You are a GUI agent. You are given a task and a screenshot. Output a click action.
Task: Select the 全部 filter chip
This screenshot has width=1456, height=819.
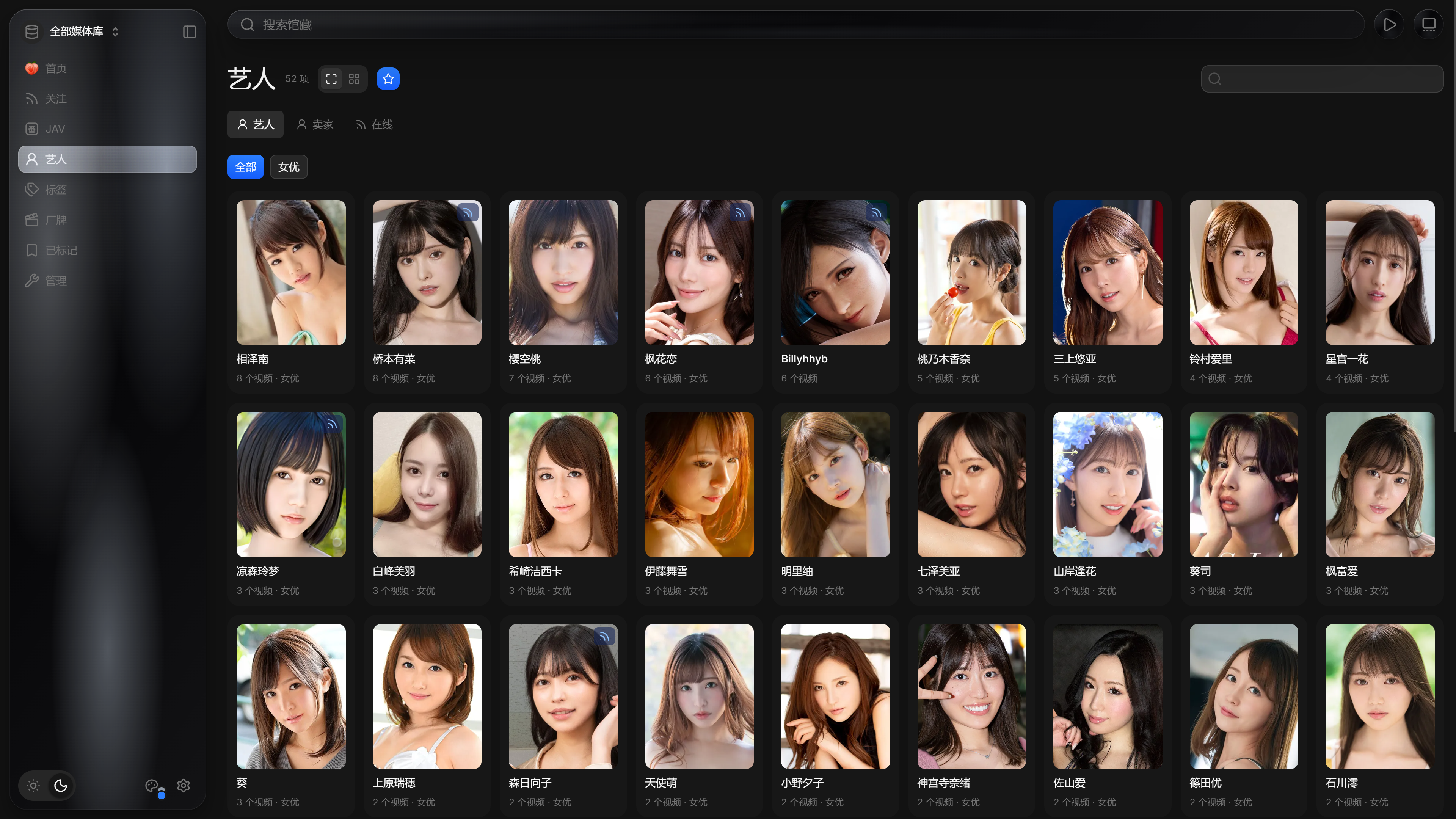click(246, 167)
